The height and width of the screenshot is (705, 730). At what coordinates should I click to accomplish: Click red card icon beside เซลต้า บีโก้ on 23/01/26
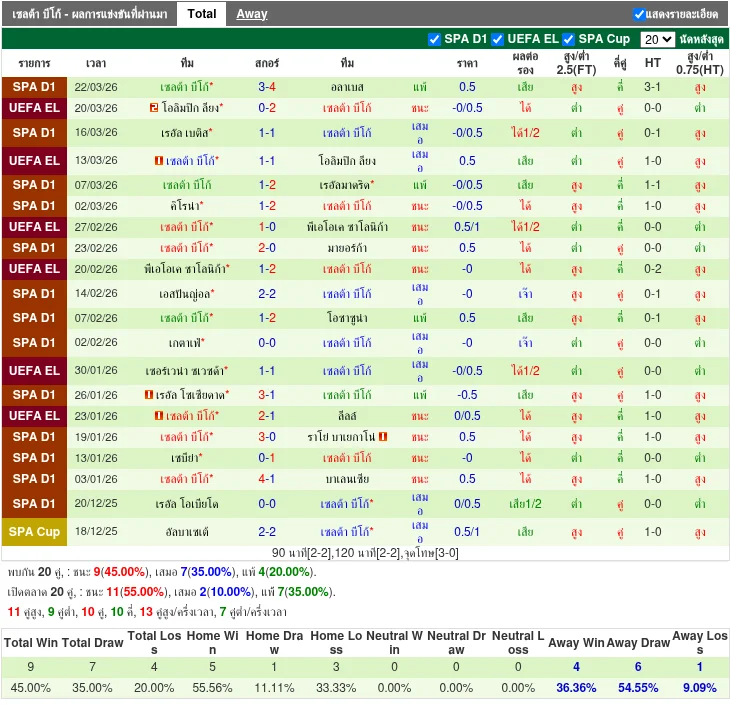pos(159,416)
